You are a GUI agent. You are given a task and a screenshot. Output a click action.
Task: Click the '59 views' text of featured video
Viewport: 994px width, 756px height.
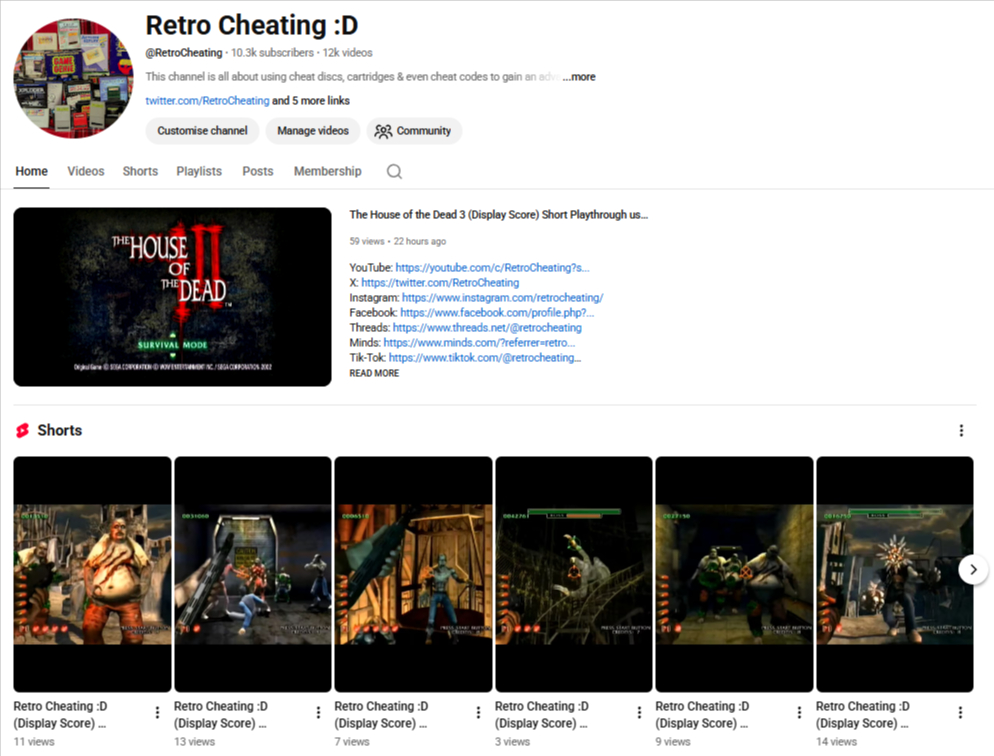click(366, 241)
